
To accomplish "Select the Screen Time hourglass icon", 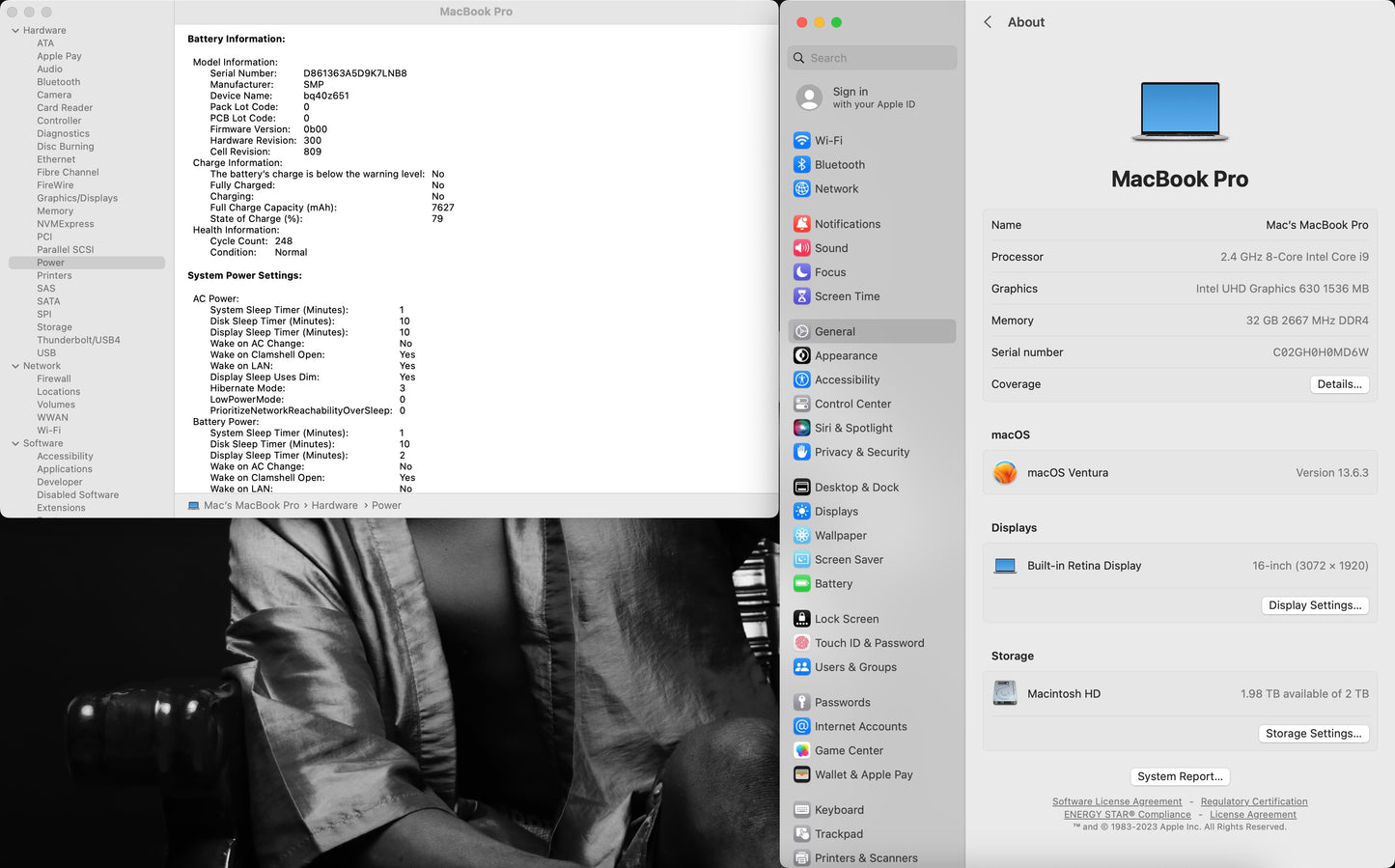I will pyautogui.click(x=801, y=295).
